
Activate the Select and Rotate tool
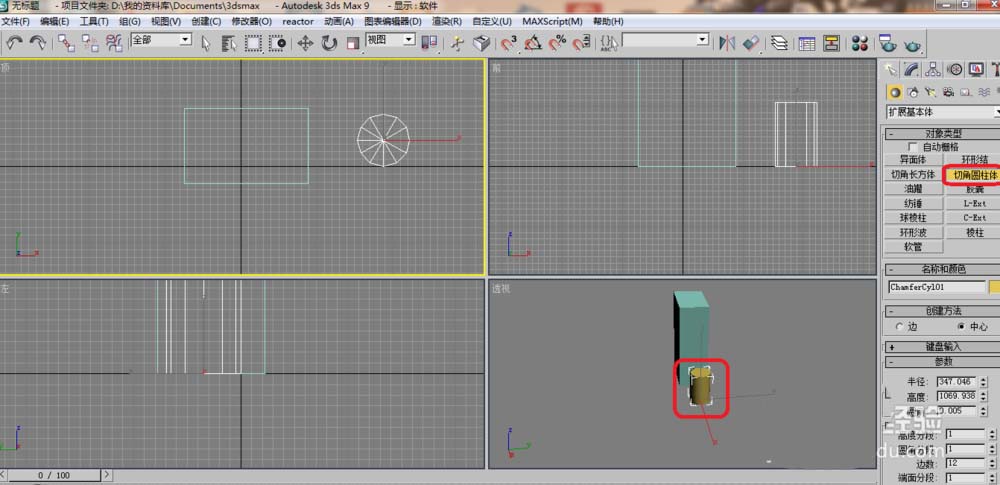click(329, 43)
